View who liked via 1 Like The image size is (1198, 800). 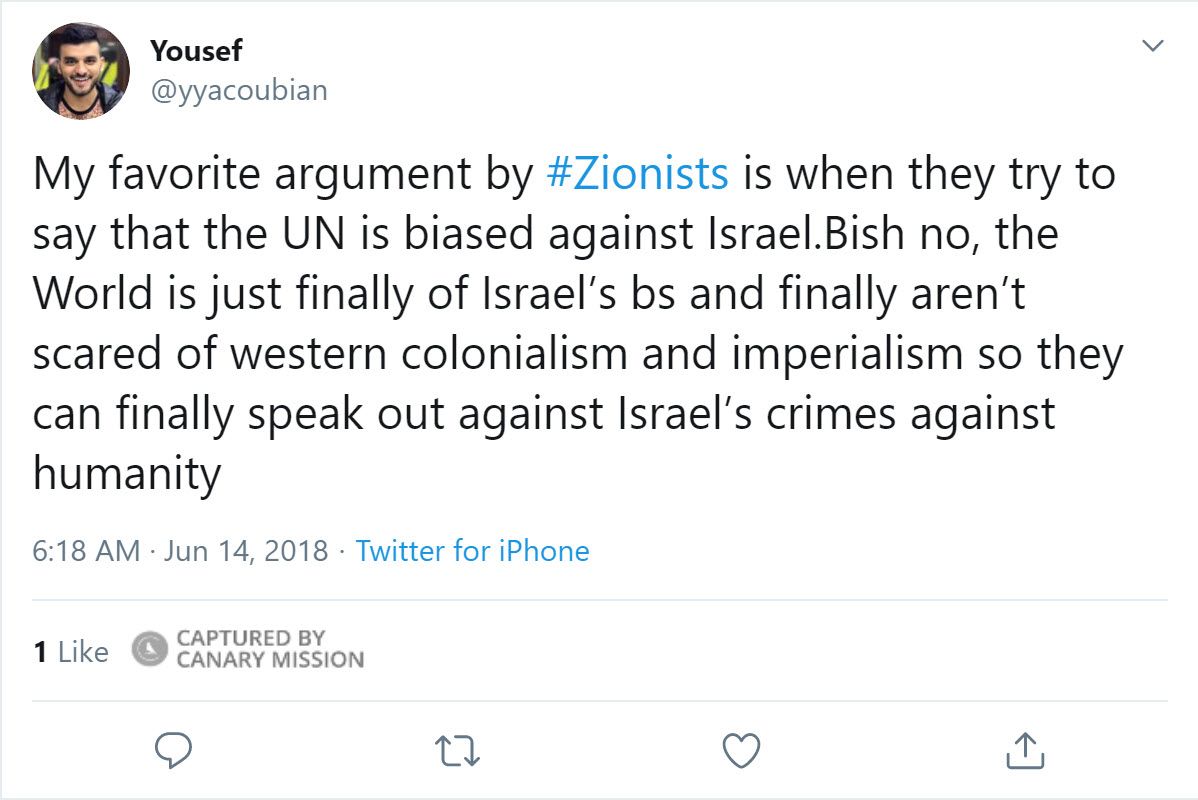pyautogui.click(x=70, y=652)
